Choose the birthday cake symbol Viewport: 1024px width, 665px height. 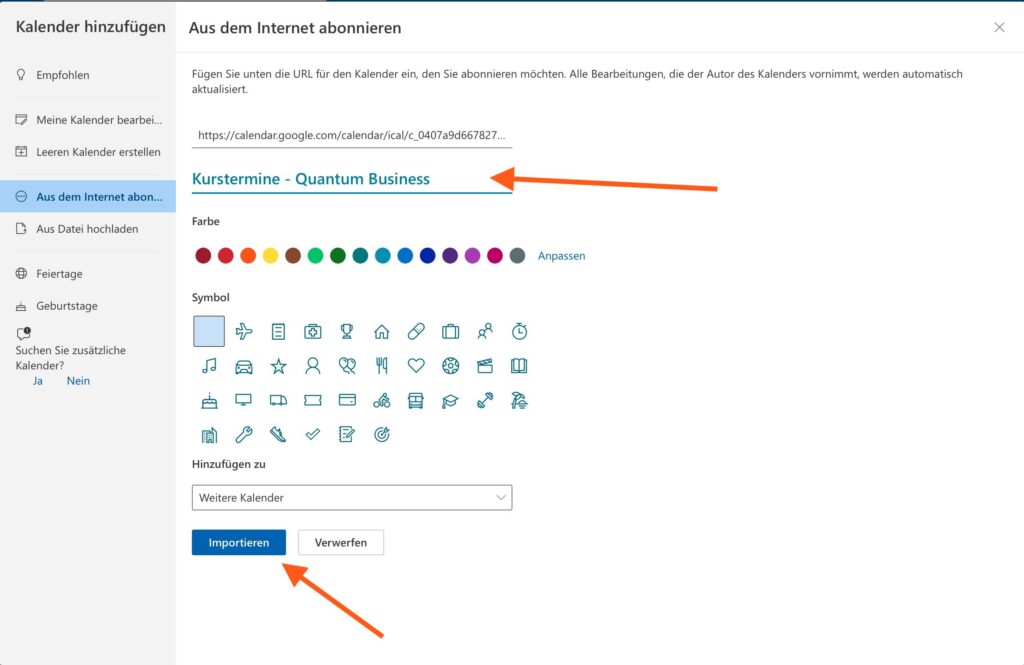click(209, 400)
